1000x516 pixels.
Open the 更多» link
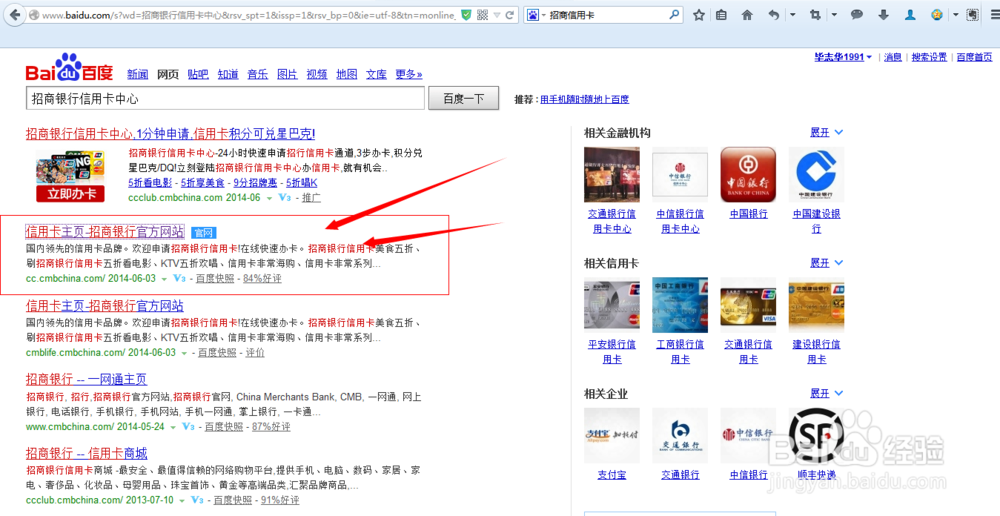click(x=409, y=74)
